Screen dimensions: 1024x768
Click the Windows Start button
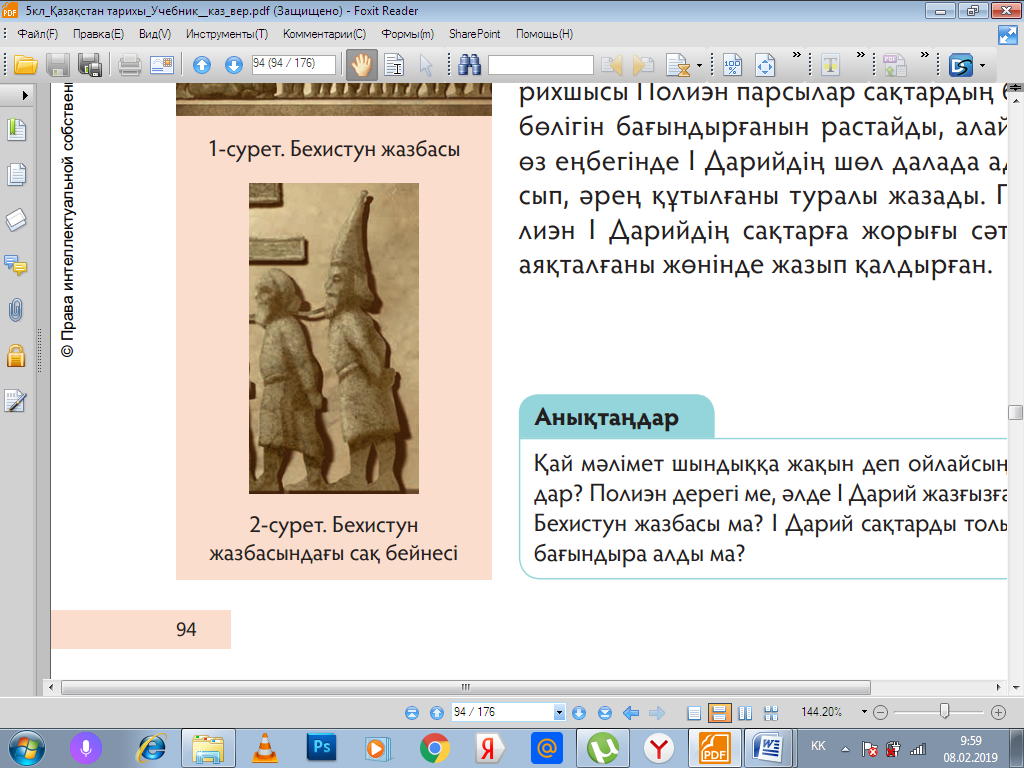click(27, 748)
